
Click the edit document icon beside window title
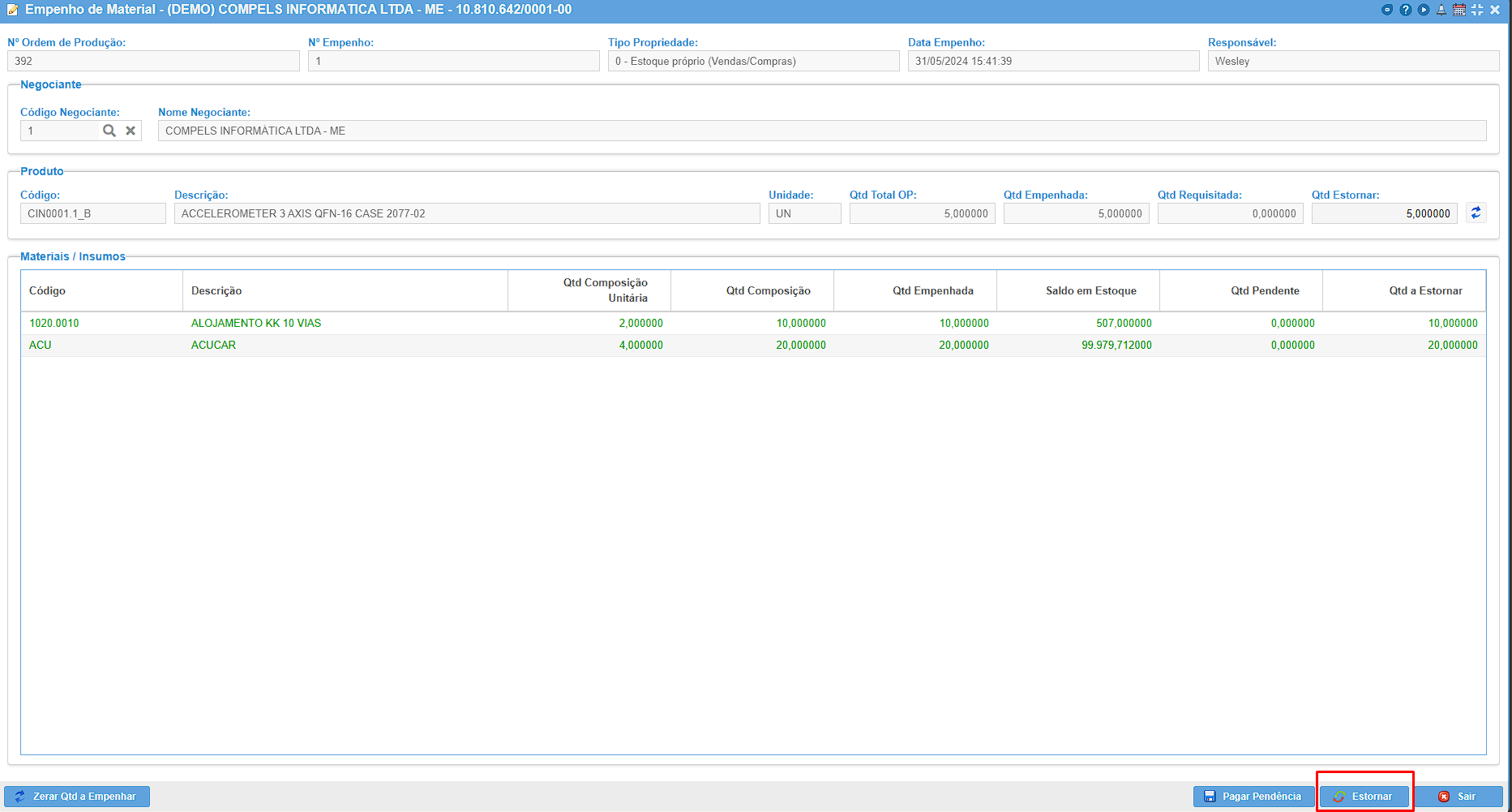13,10
